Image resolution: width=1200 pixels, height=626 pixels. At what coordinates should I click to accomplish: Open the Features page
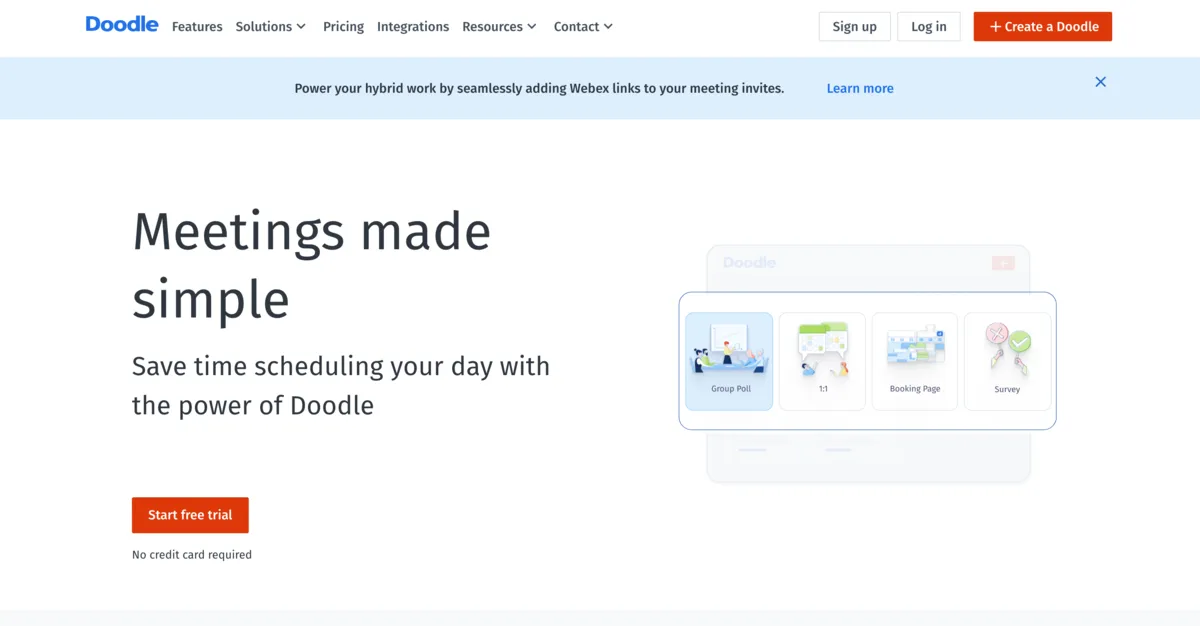coord(196,26)
